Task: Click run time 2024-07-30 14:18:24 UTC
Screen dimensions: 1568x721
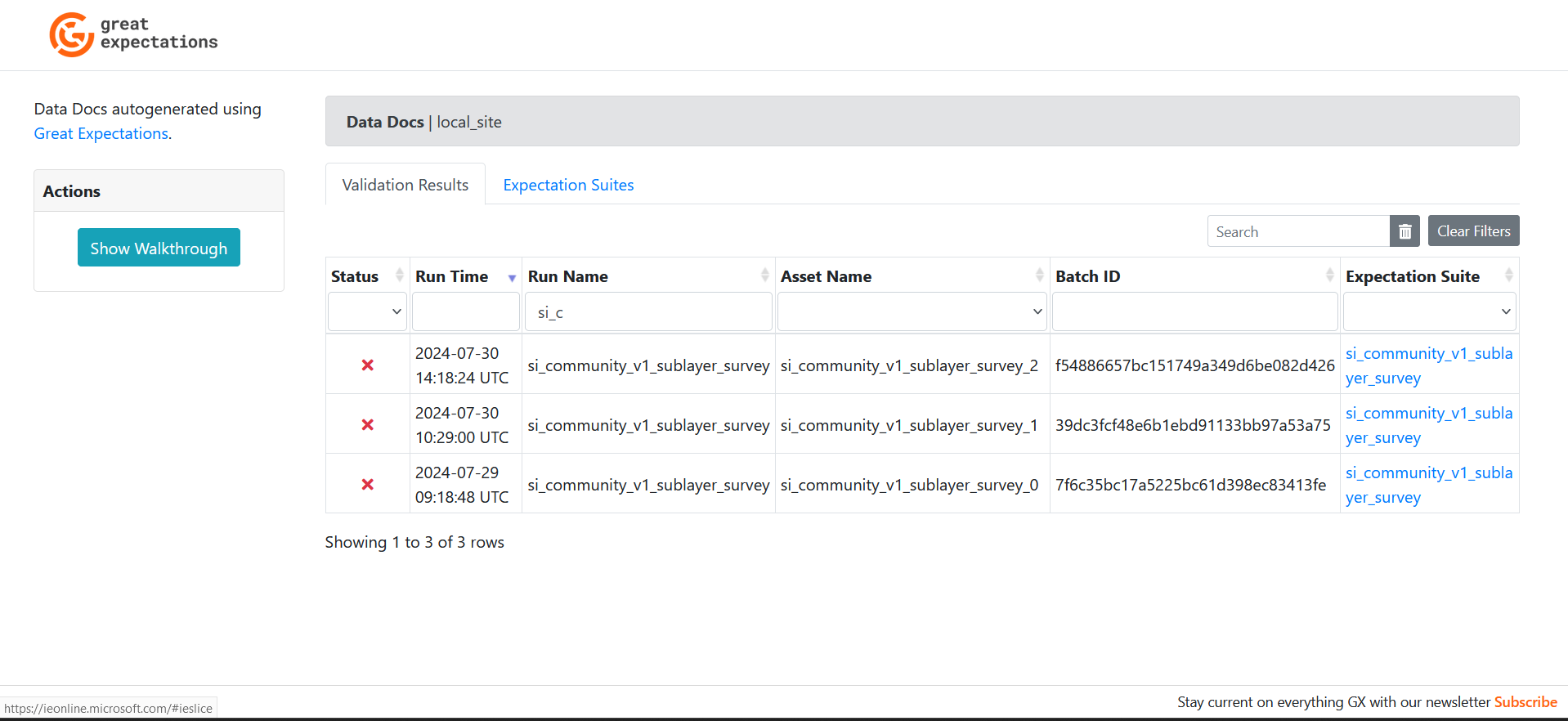Action: coord(462,365)
